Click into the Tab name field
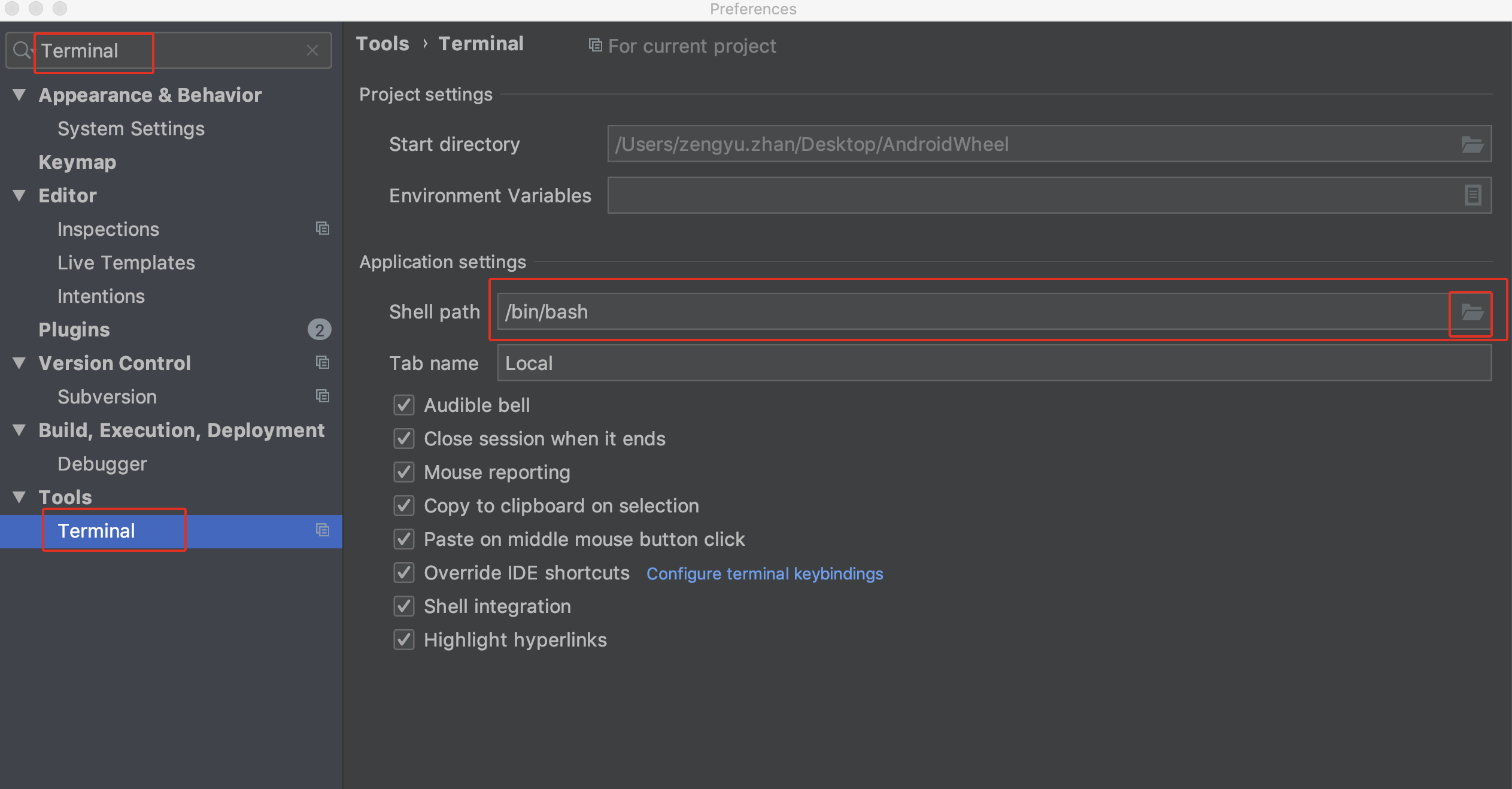The width and height of the screenshot is (1512, 789). pyautogui.click(x=994, y=363)
